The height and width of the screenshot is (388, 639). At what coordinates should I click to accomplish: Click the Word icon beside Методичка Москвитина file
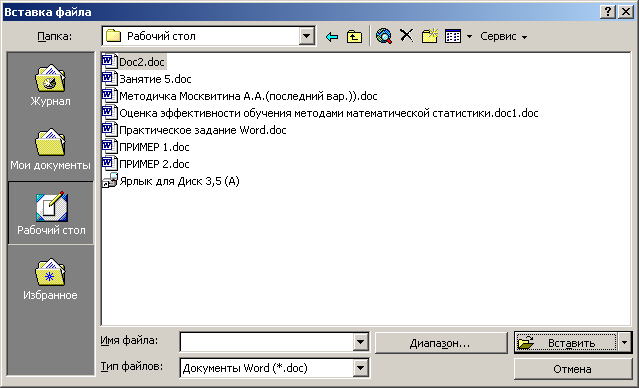[109, 95]
